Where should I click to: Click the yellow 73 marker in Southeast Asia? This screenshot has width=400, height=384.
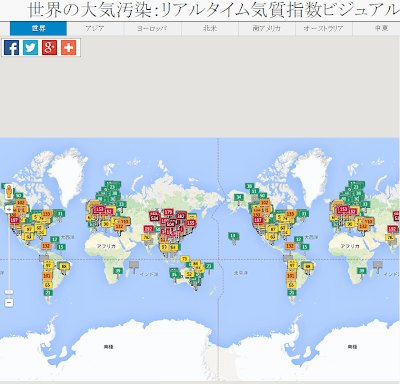(x=184, y=259)
